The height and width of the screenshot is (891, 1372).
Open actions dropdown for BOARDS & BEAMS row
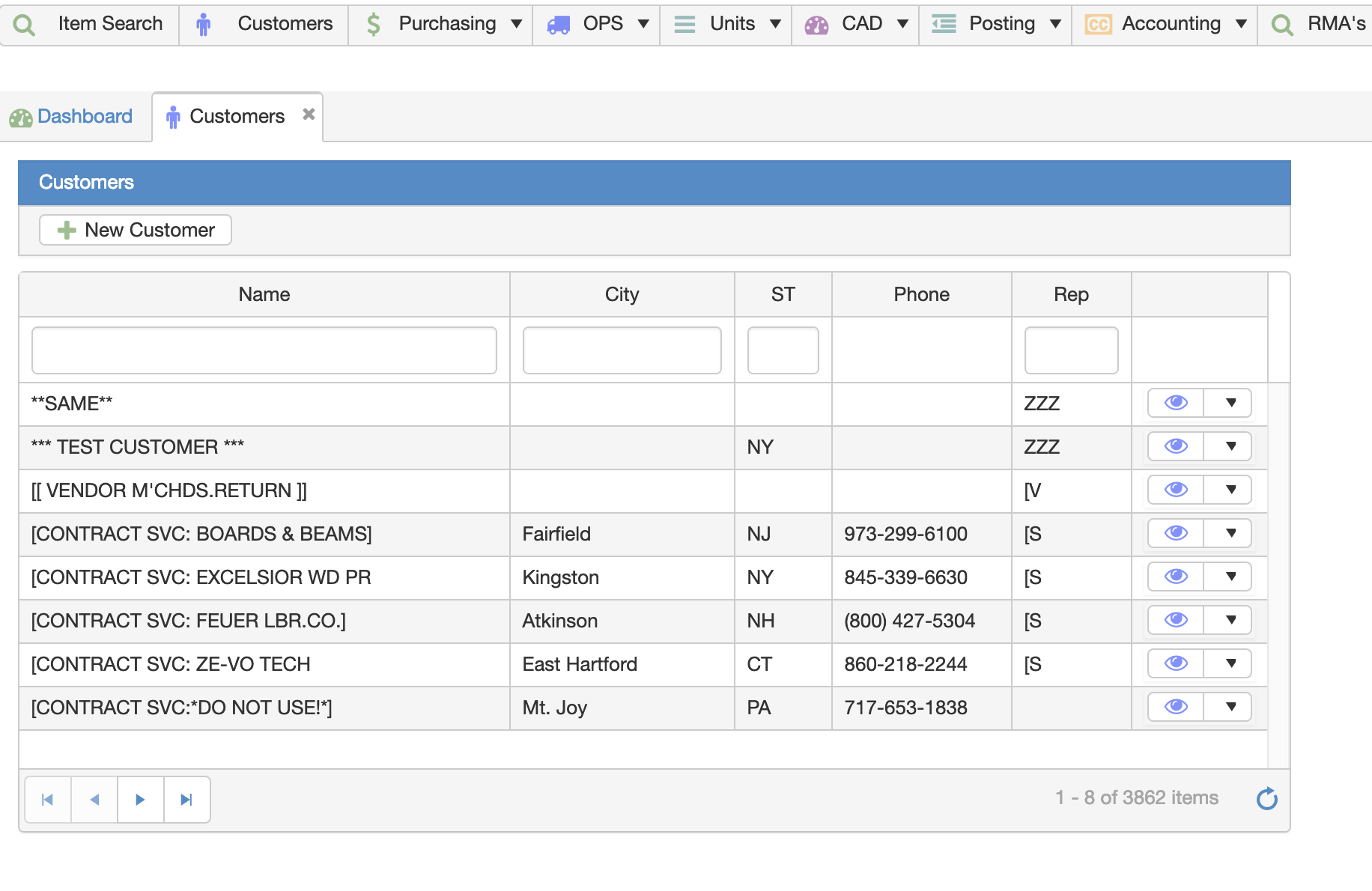point(1228,533)
